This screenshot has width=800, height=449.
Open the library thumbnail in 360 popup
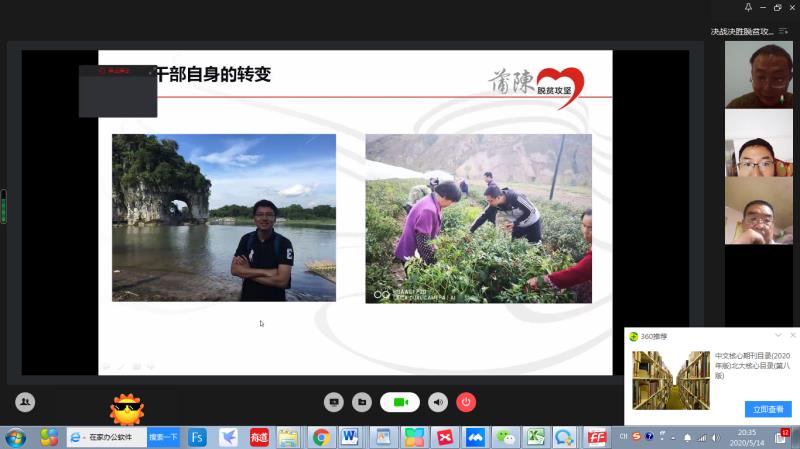(670, 380)
